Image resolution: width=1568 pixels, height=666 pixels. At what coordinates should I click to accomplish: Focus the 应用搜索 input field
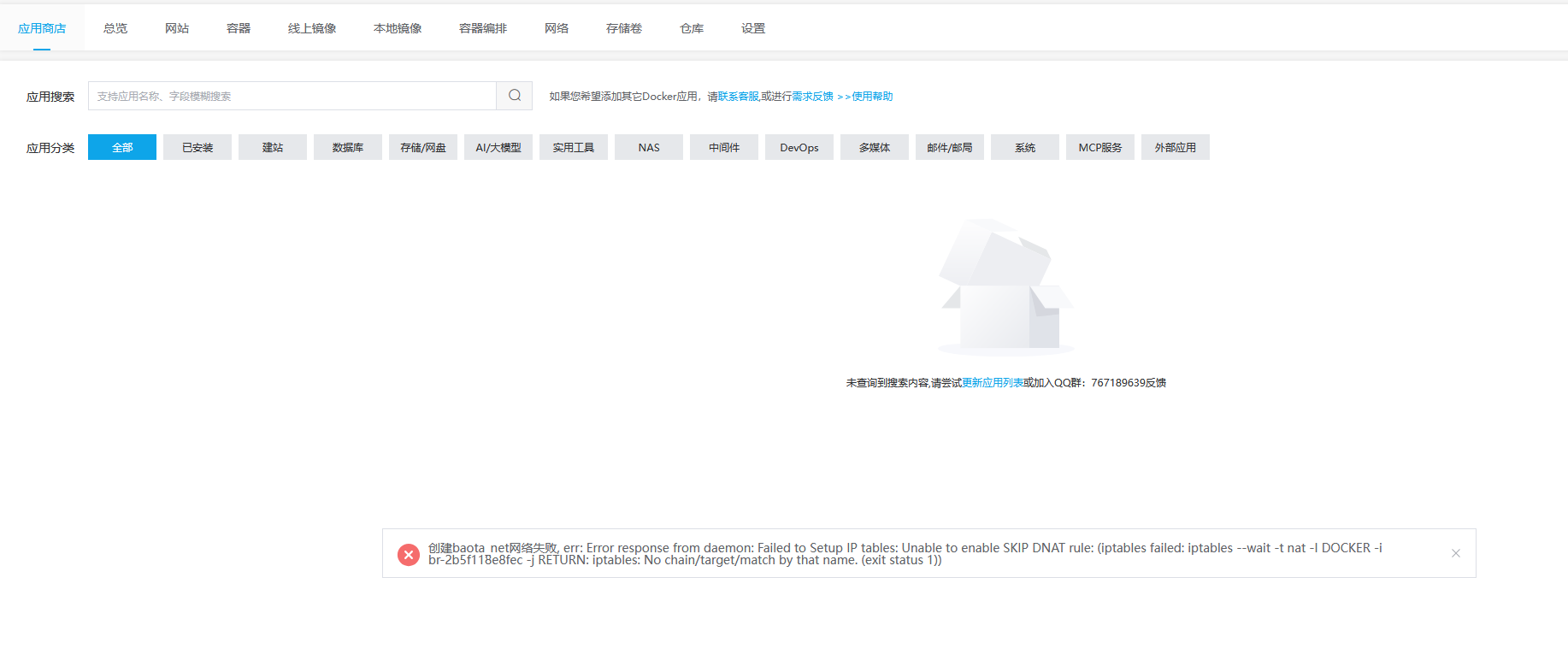pos(292,96)
